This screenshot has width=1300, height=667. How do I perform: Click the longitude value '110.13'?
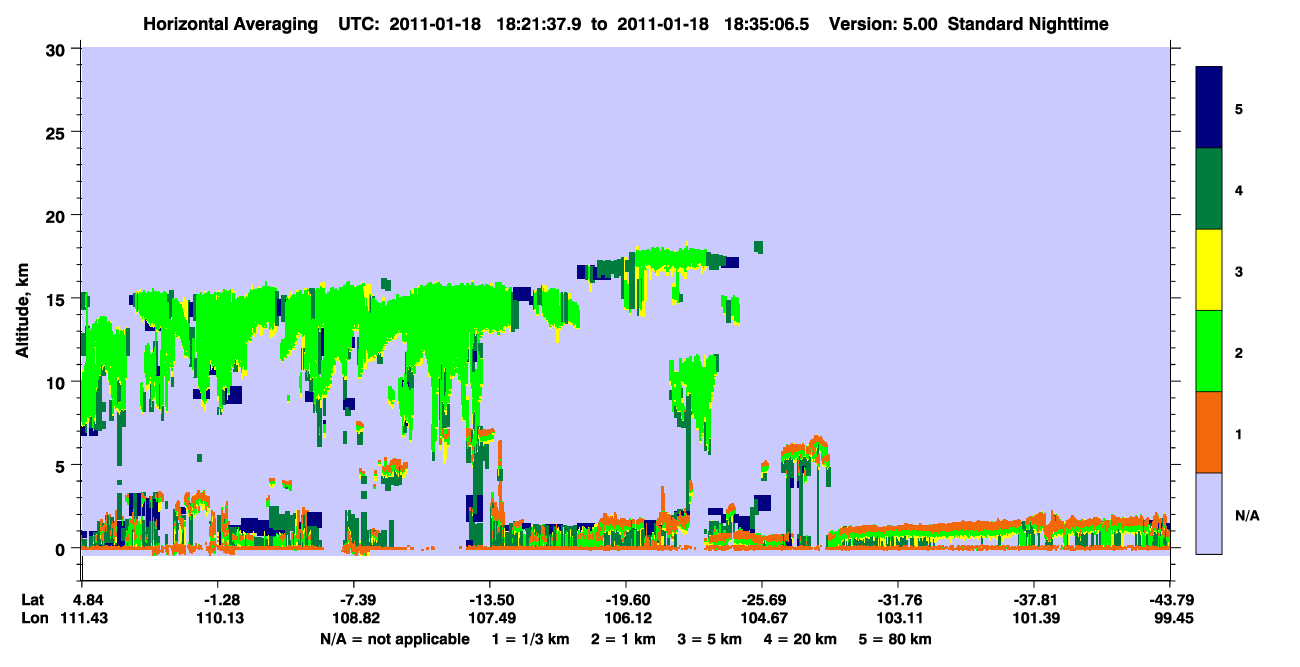pos(219,619)
